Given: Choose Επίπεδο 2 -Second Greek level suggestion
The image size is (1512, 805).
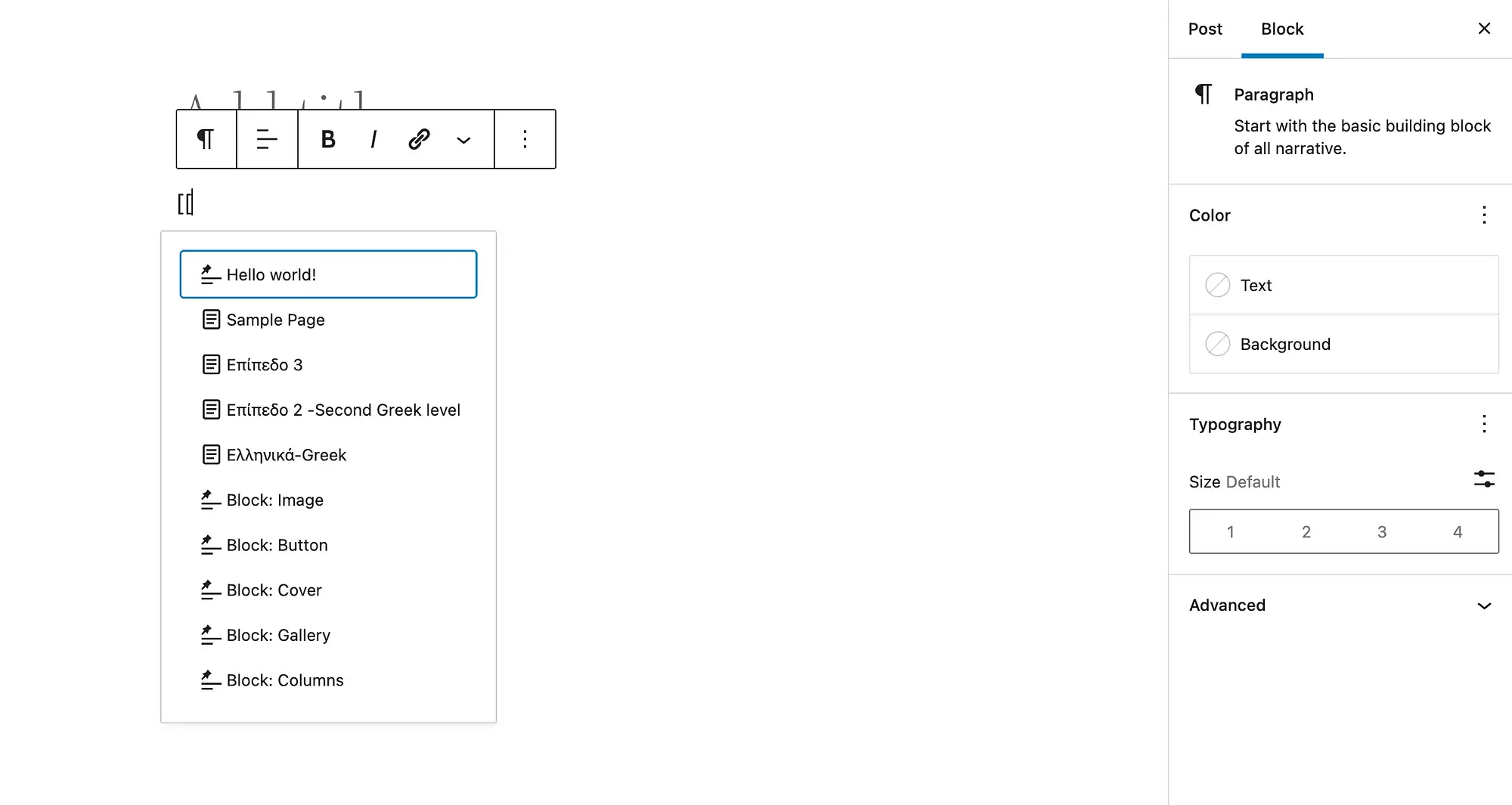Looking at the screenshot, I should (x=328, y=410).
